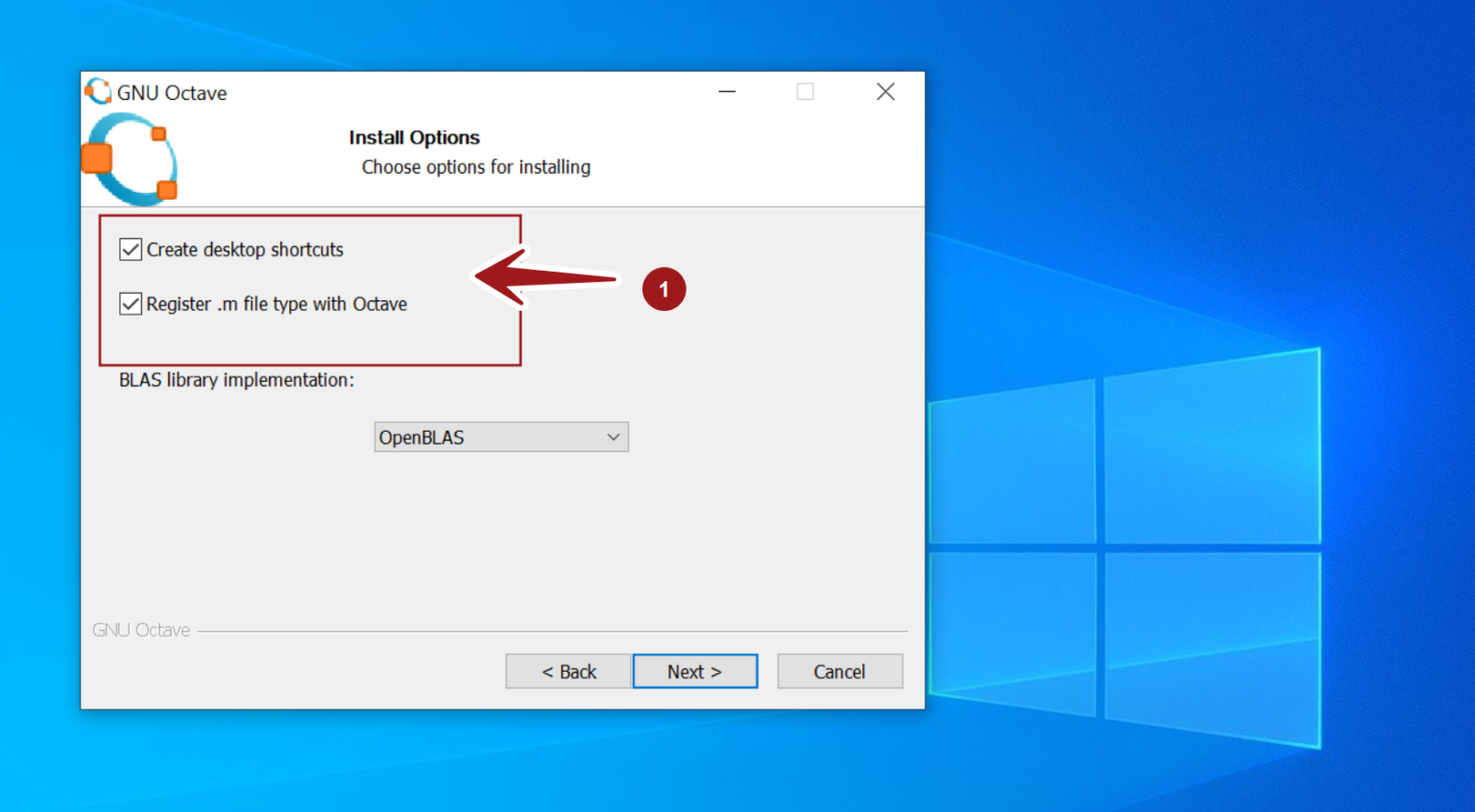Click the GNU Octave window title
The height and width of the screenshot is (812, 1475).
(171, 92)
